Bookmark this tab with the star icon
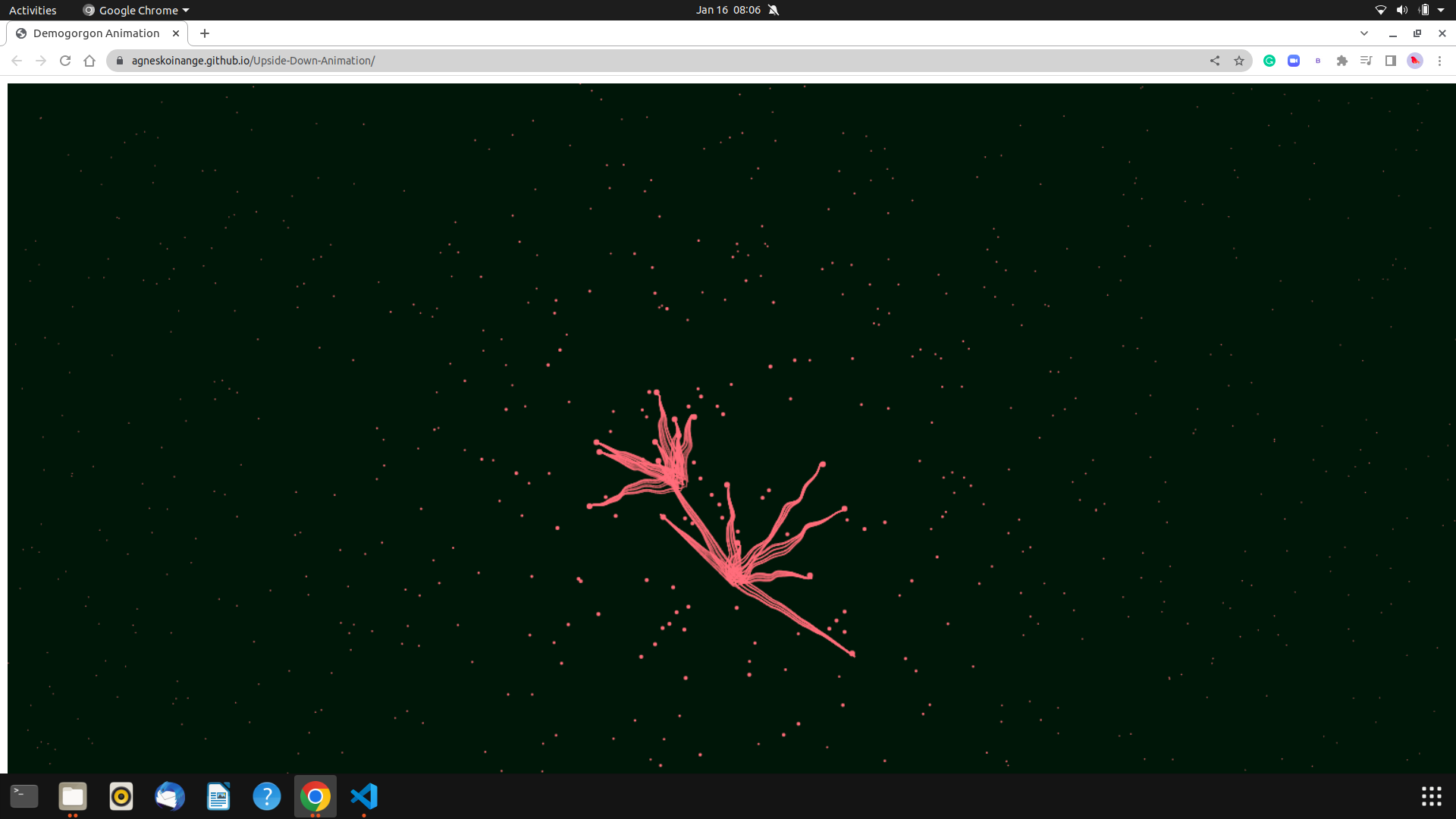The image size is (1456, 819). [1239, 61]
